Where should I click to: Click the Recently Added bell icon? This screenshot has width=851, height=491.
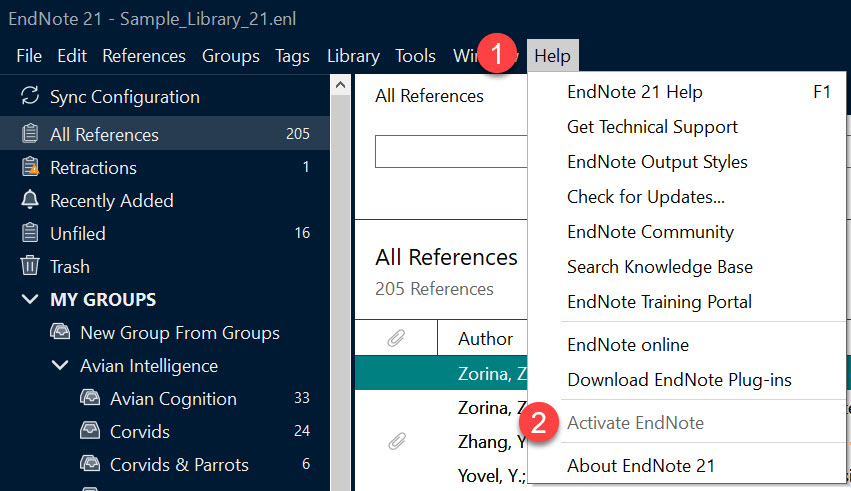(x=30, y=200)
